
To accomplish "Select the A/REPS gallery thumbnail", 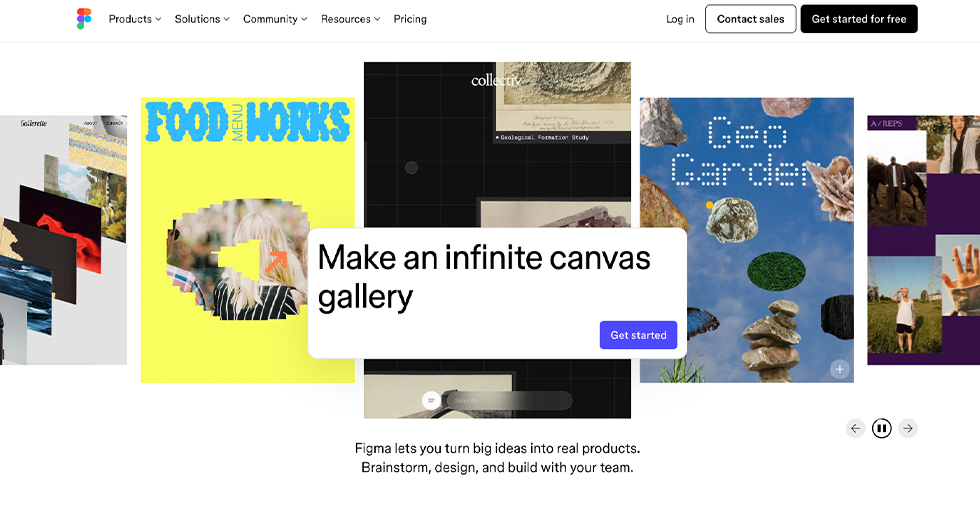I will tap(923, 240).
